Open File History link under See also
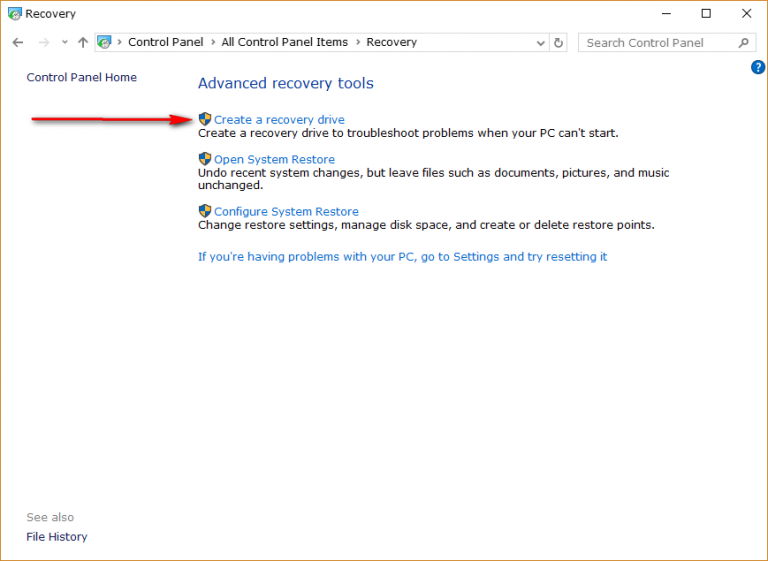Viewport: 768px width, 561px height. click(x=57, y=537)
